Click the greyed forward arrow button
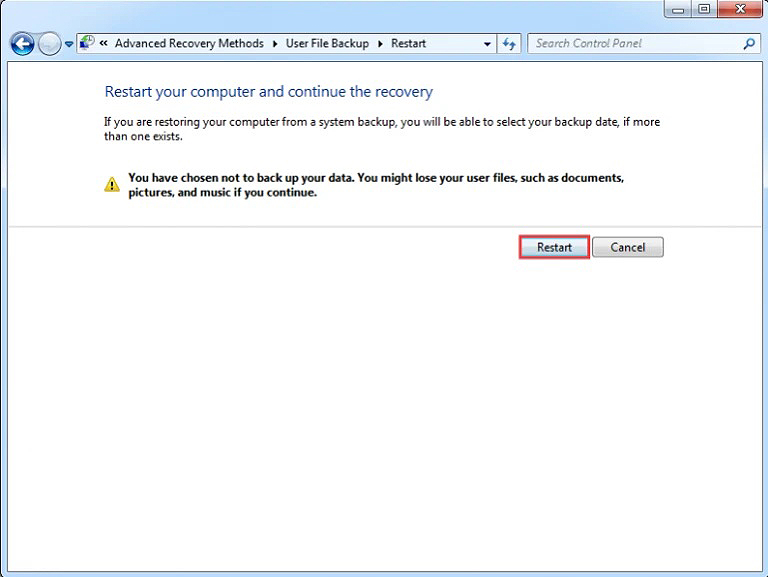 (49, 44)
